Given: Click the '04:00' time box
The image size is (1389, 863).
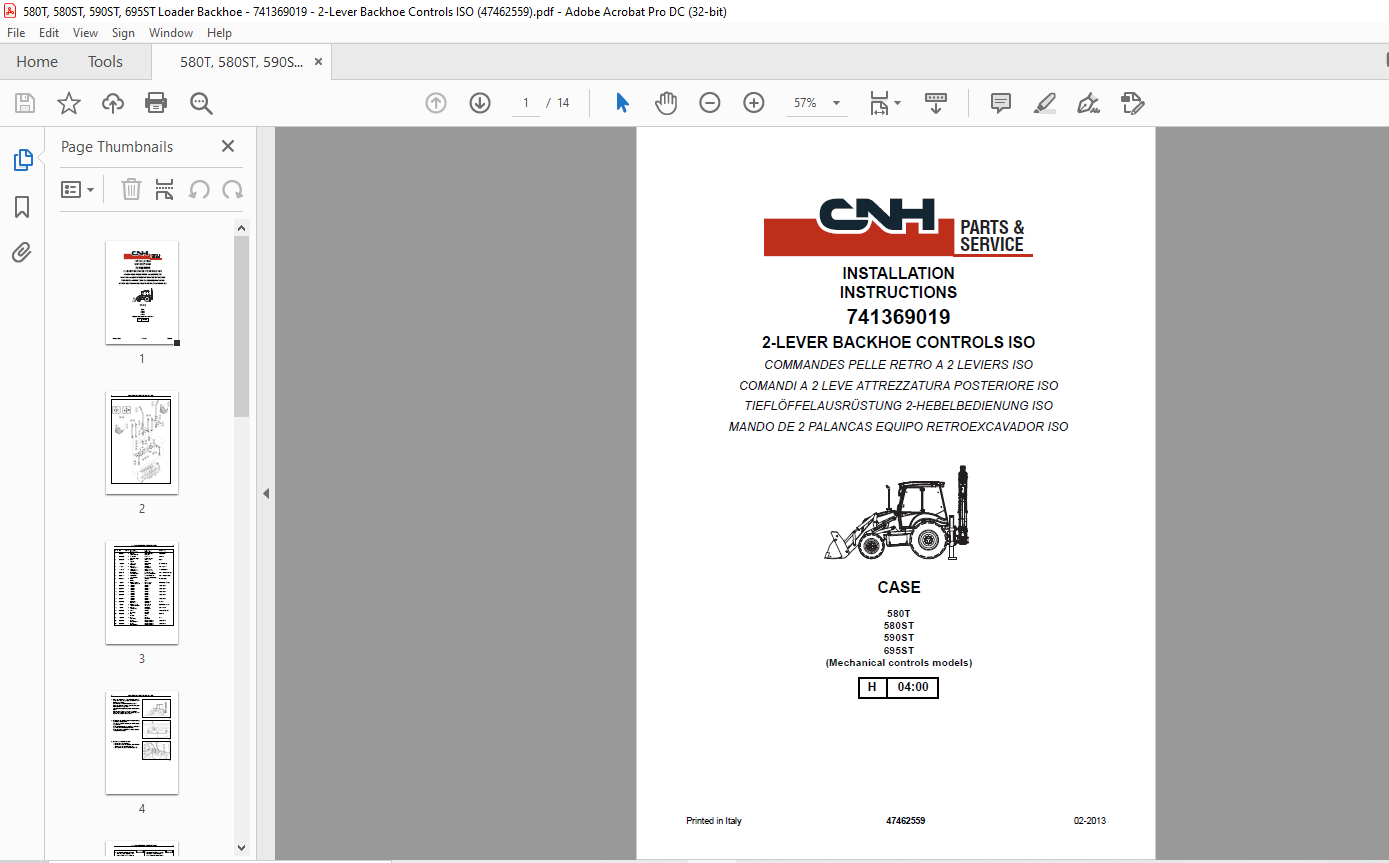Looking at the screenshot, I should (x=913, y=687).
